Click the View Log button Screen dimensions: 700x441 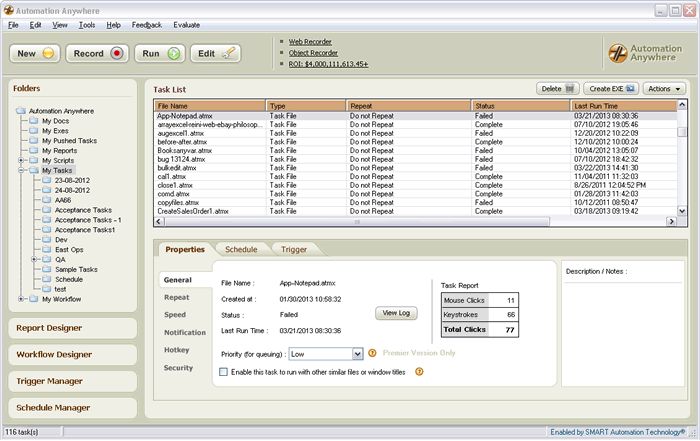pos(397,313)
